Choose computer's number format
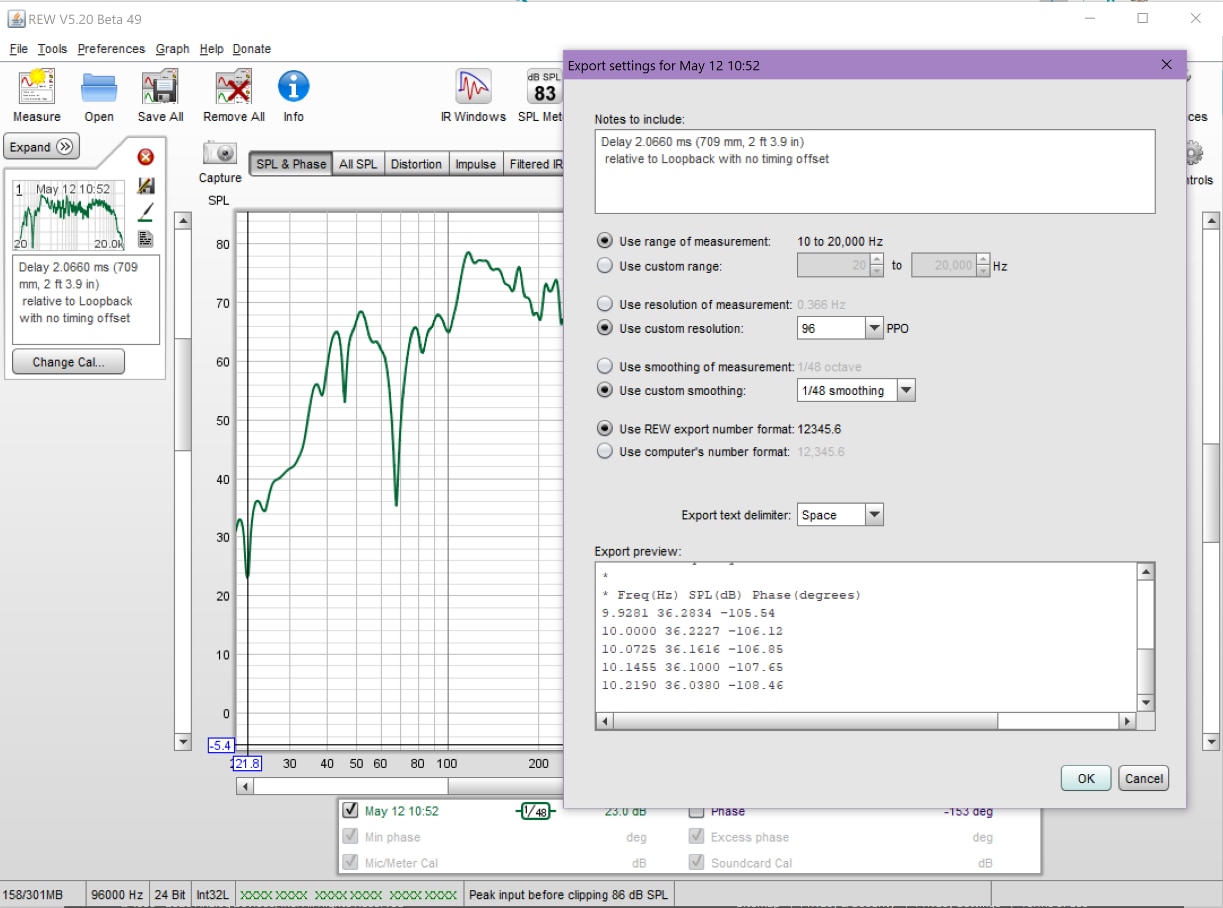 coord(604,452)
